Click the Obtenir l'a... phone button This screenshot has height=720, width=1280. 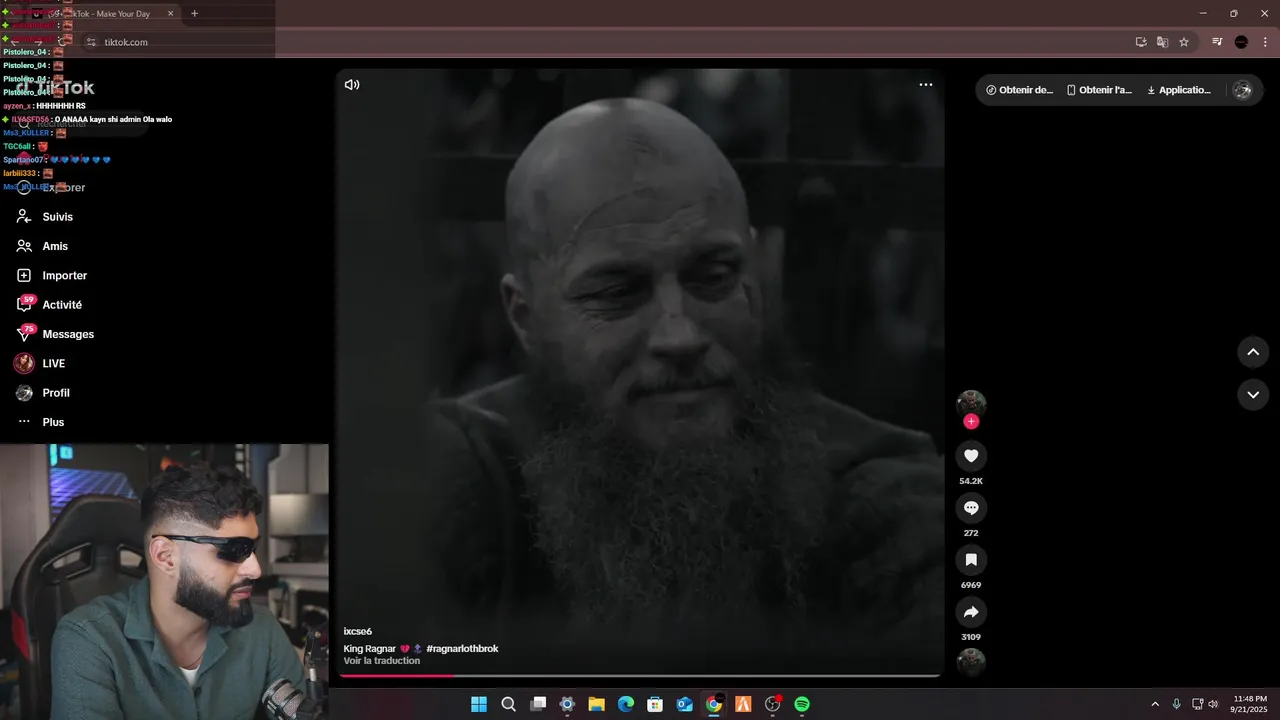point(1099,90)
